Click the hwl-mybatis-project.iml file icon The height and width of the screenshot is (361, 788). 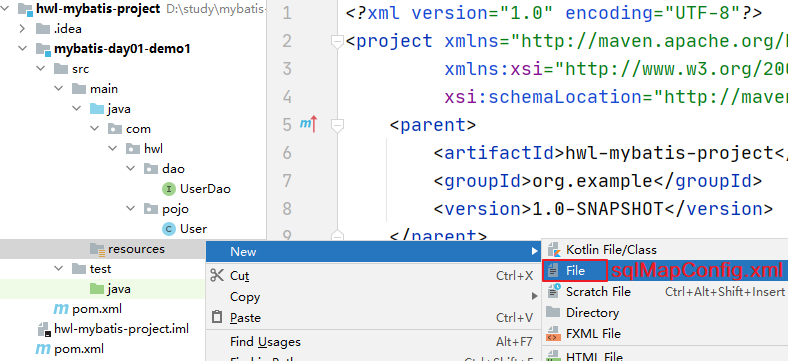pos(44,329)
